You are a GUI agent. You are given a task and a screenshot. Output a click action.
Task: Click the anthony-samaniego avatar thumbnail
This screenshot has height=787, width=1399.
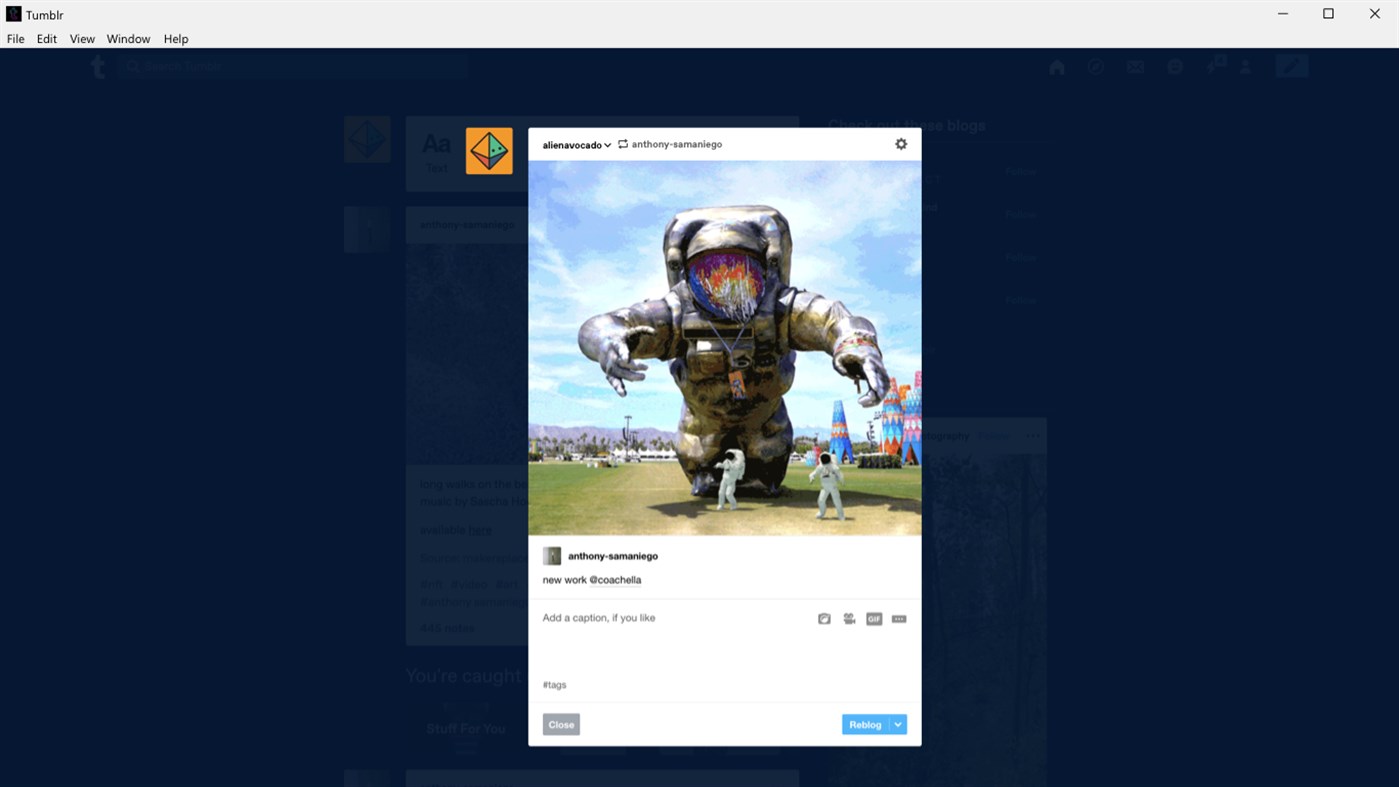552,555
